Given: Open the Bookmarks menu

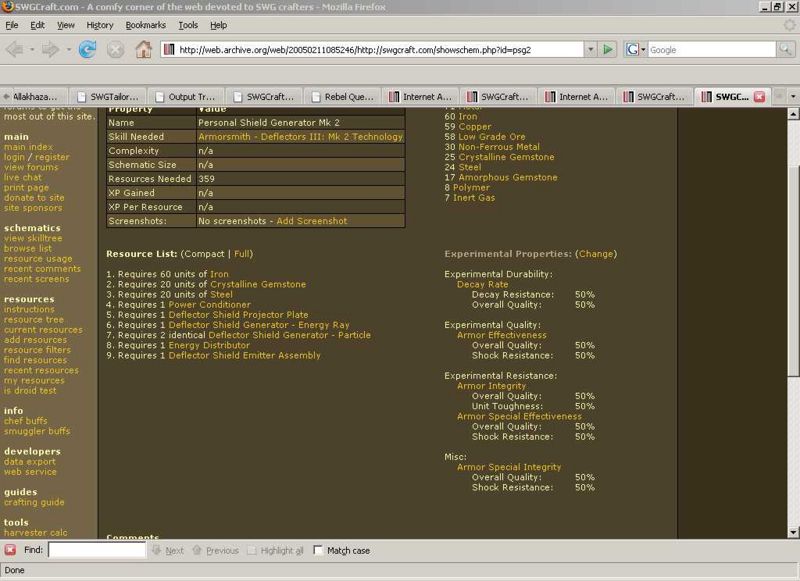Looking at the screenshot, I should pyautogui.click(x=146, y=24).
